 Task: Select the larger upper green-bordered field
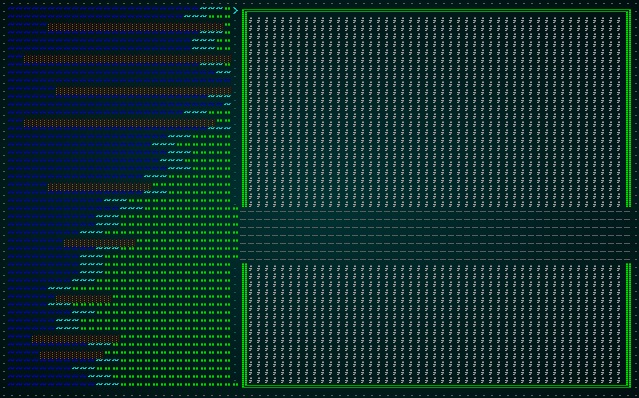pos(436,108)
